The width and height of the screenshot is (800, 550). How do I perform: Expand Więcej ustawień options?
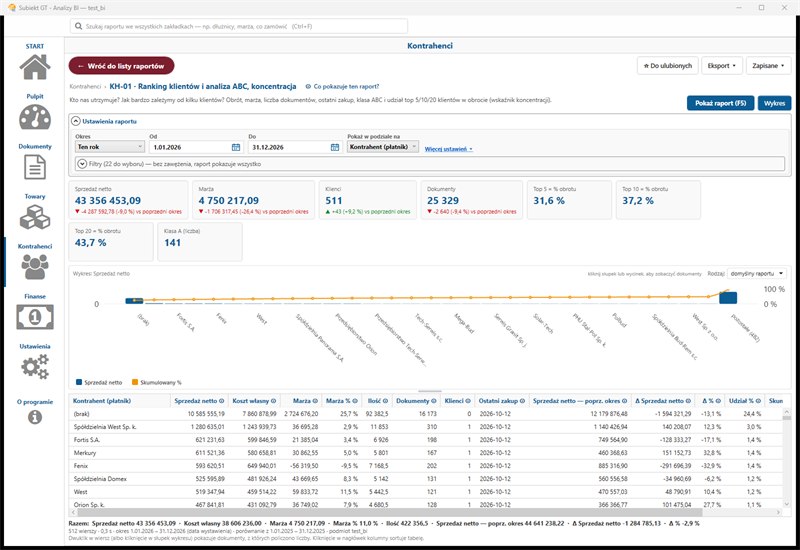tap(448, 149)
